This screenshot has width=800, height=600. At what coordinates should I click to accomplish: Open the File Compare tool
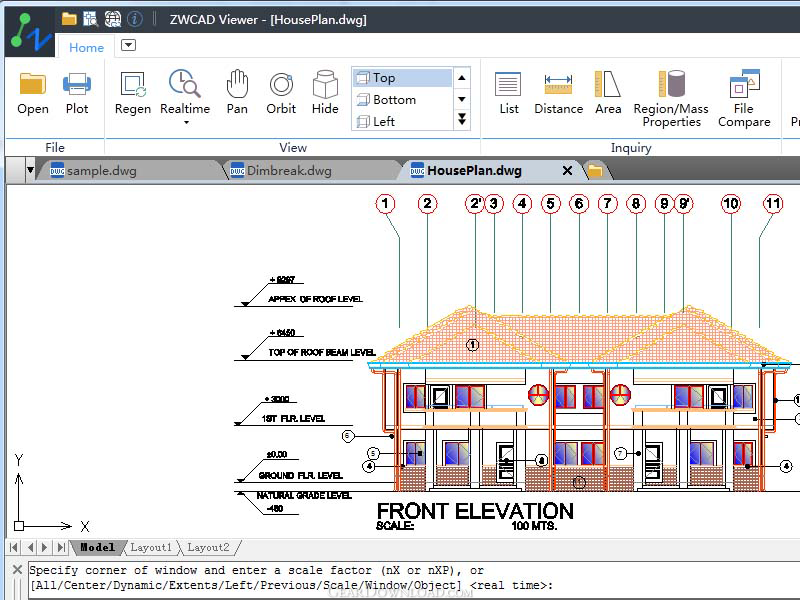744,99
